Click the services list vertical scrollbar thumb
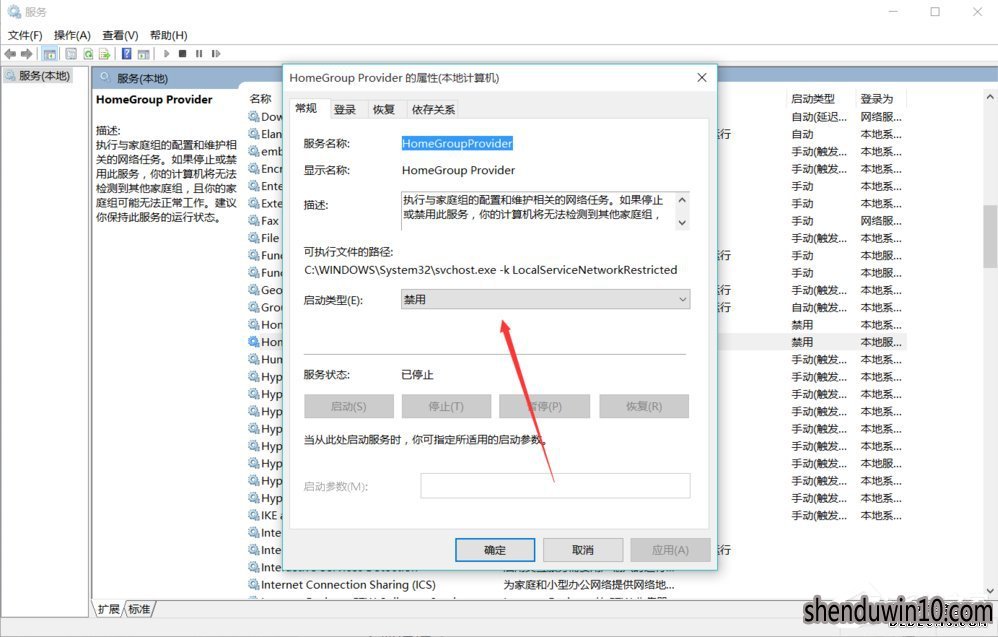Image resolution: width=998 pixels, height=637 pixels. (990, 236)
